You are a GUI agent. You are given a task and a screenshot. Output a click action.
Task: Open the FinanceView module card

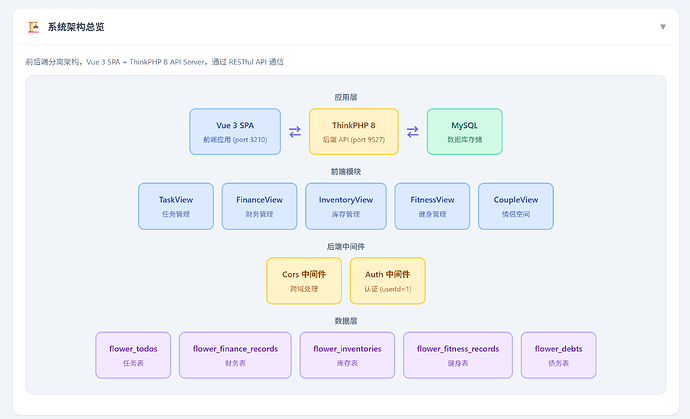tap(260, 206)
